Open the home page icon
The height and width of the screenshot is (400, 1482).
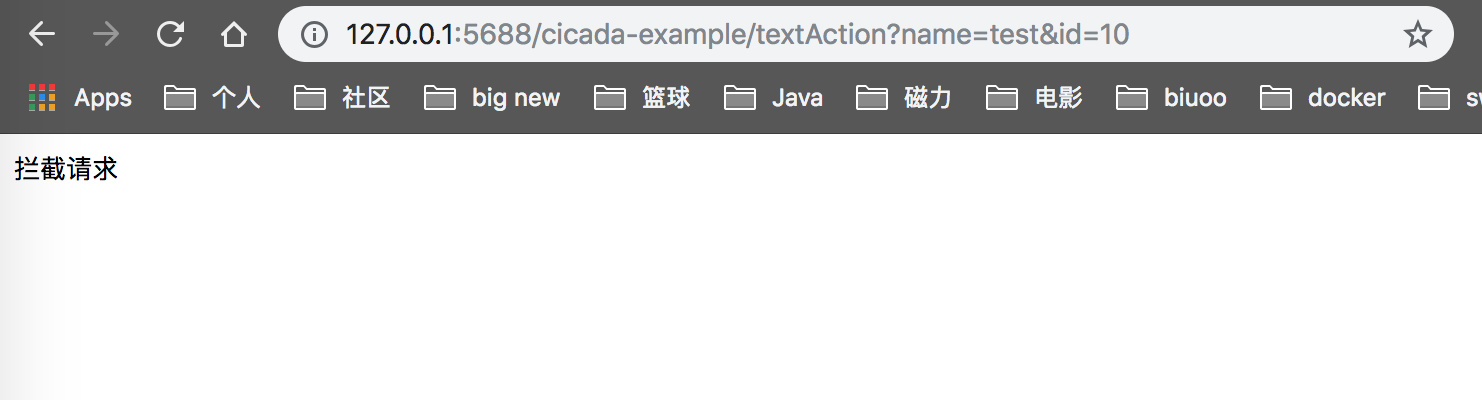tap(234, 35)
